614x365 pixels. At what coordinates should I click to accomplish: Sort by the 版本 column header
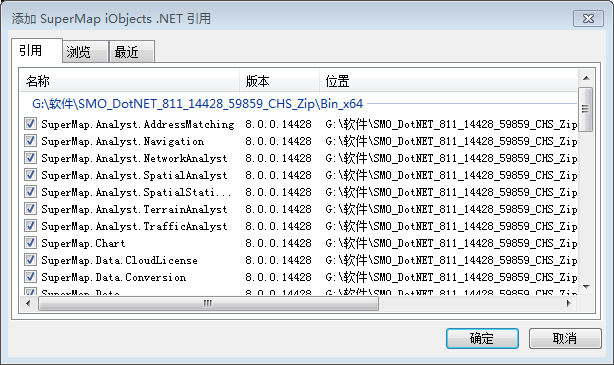pos(280,81)
